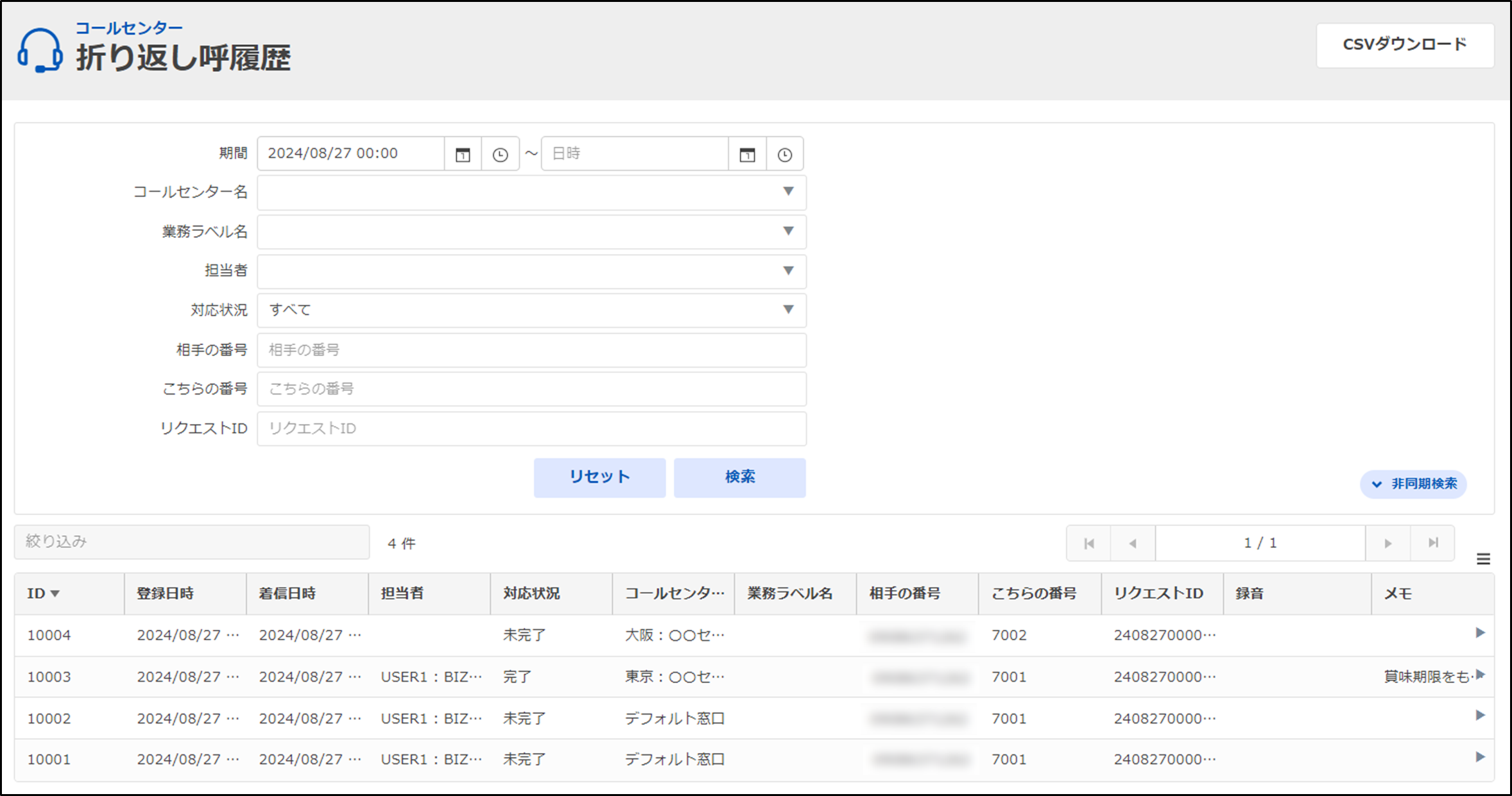Focus the 相手の番号 input field

[531, 350]
